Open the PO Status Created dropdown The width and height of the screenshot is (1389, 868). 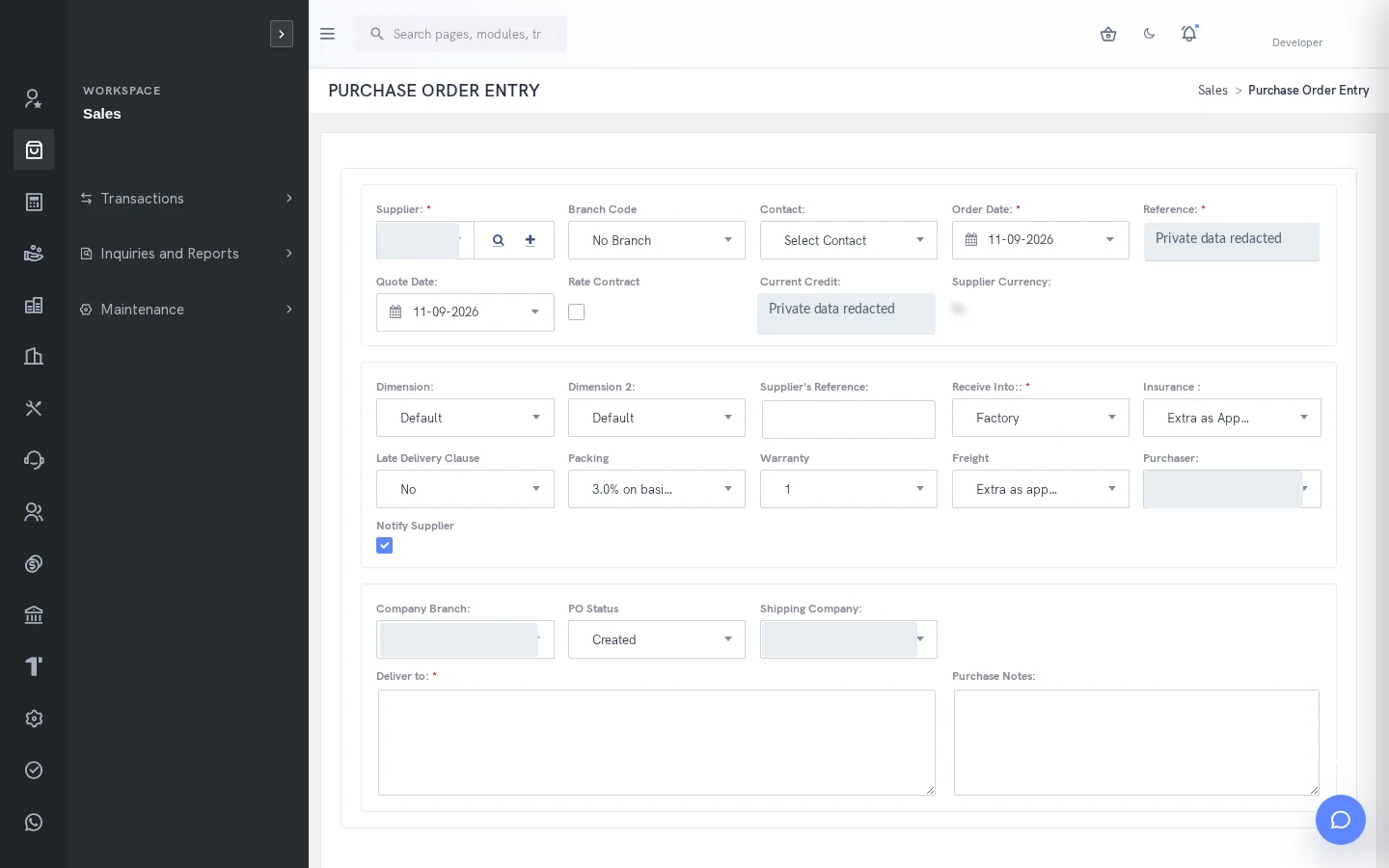657,639
